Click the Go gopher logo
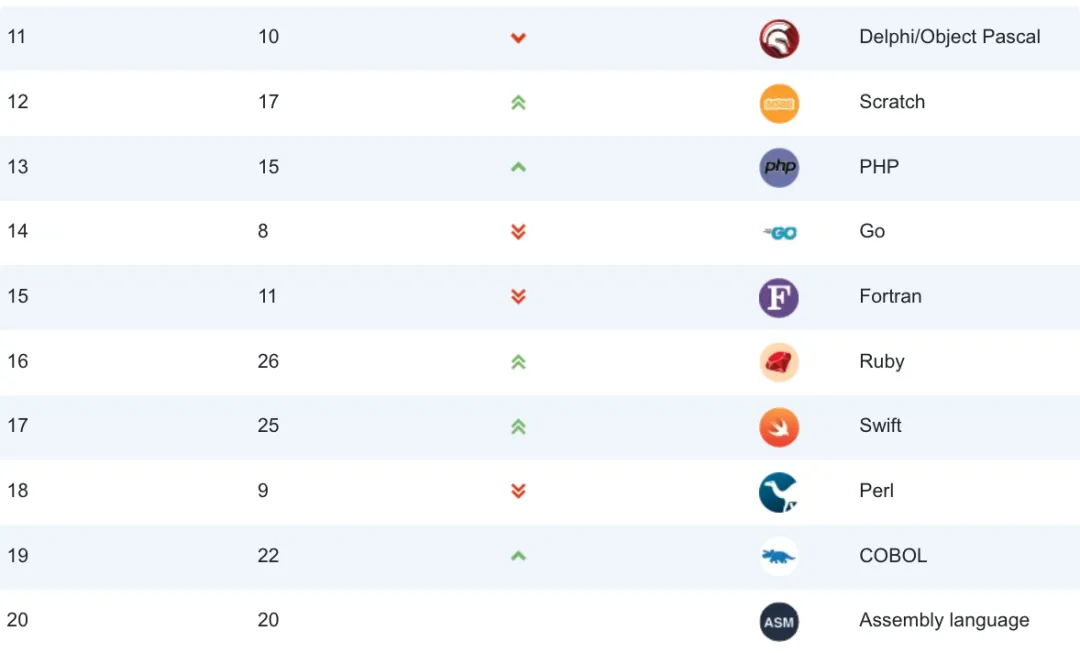 (780, 233)
